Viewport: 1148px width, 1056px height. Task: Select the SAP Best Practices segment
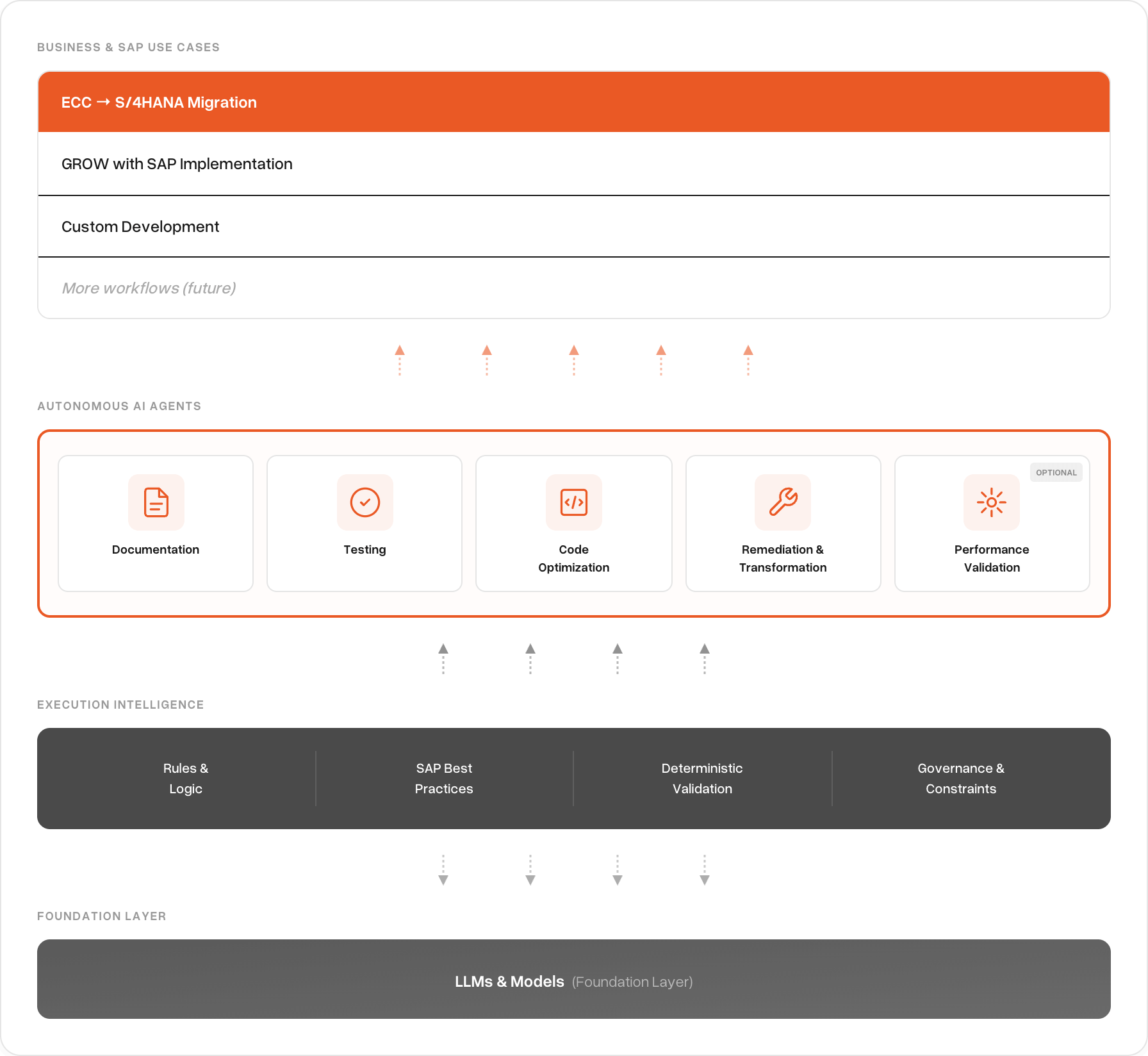[444, 779]
